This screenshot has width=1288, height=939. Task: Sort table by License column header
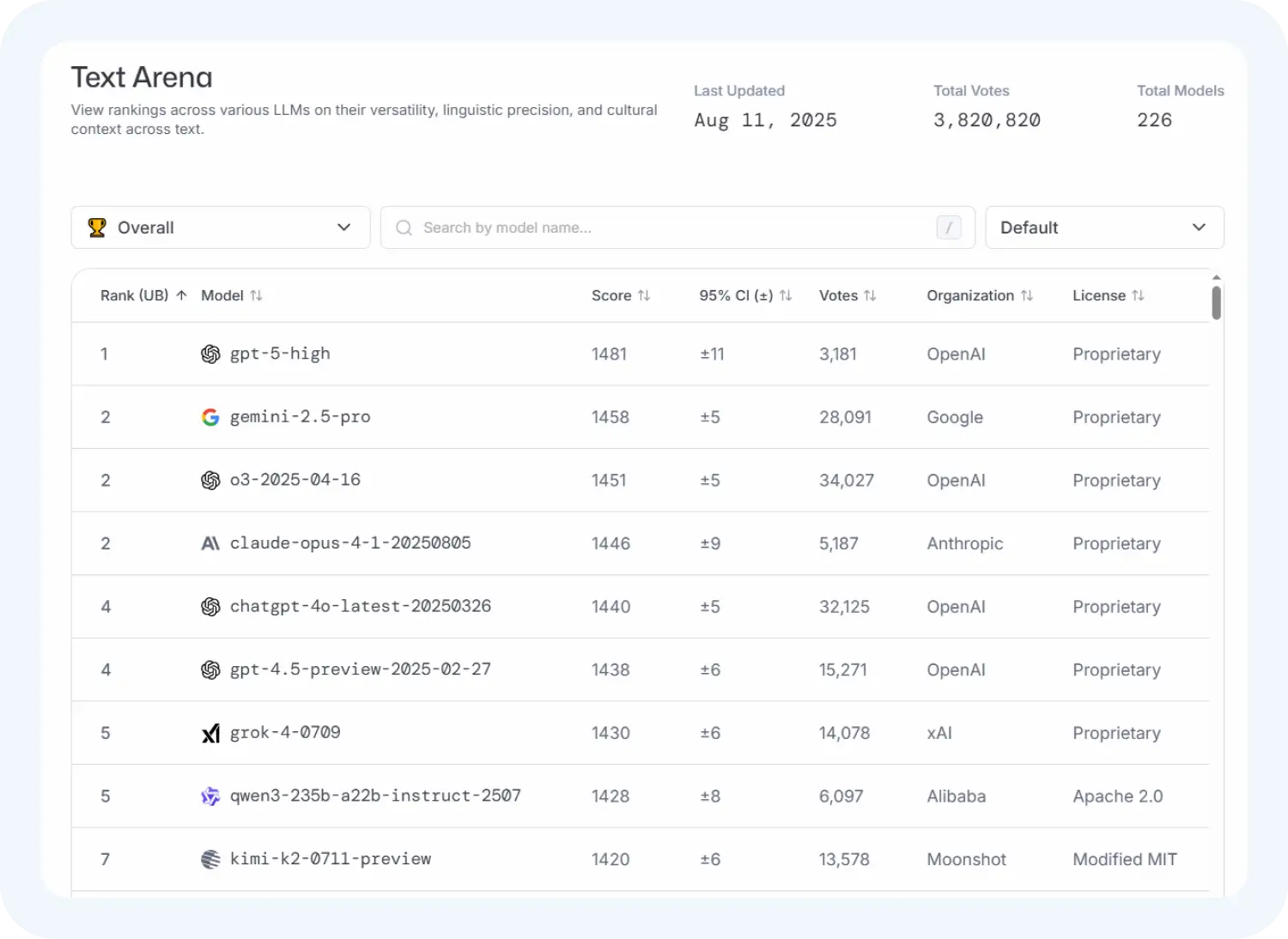[x=1109, y=295]
